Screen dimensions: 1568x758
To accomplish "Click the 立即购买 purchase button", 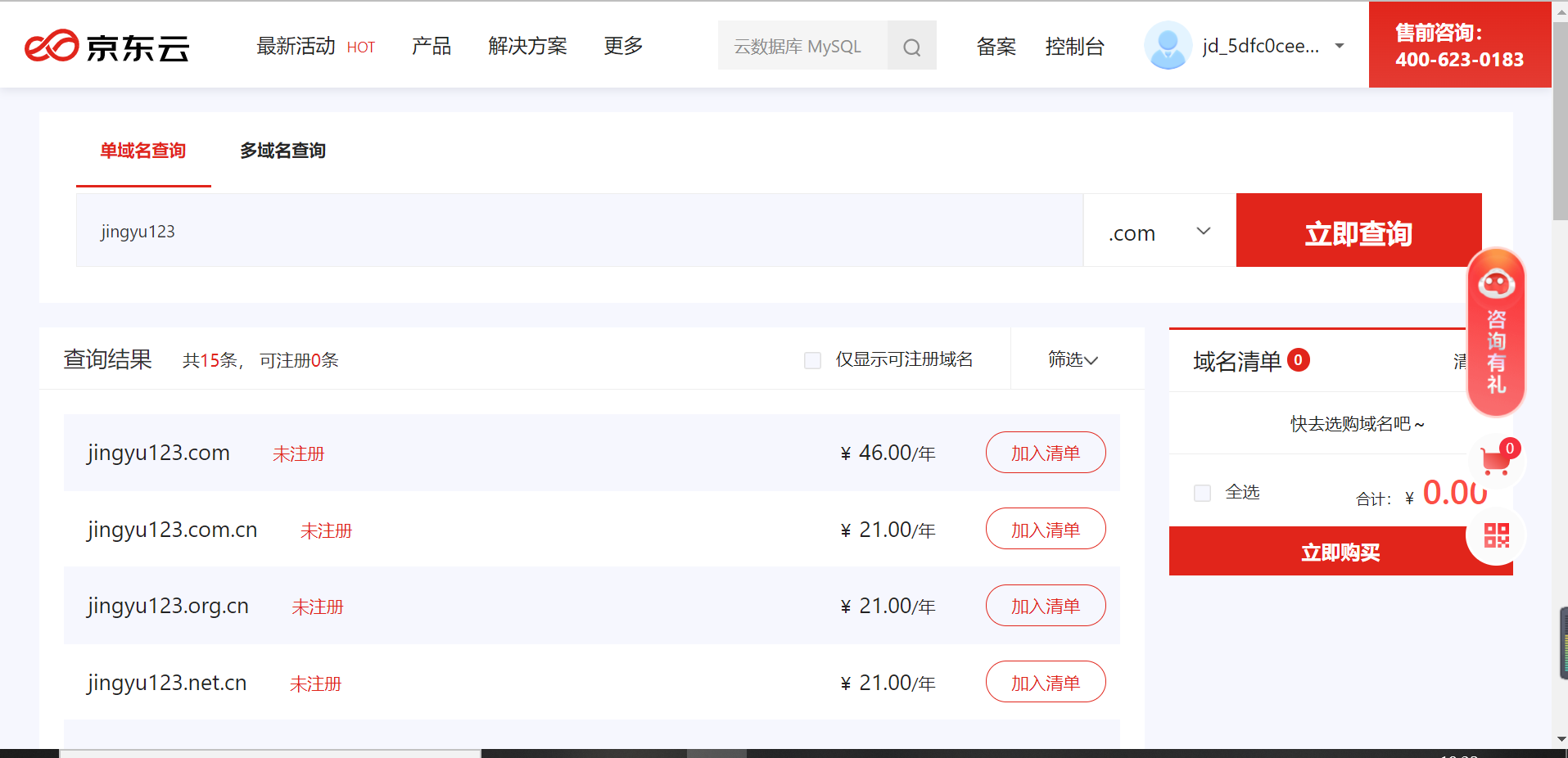I will pyautogui.click(x=1340, y=551).
